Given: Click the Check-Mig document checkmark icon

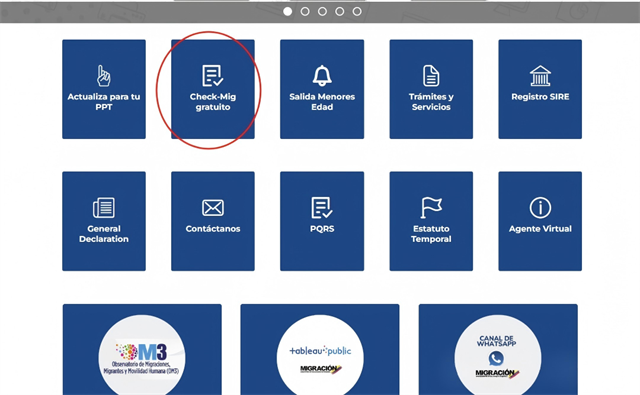Looking at the screenshot, I should pyautogui.click(x=213, y=75).
